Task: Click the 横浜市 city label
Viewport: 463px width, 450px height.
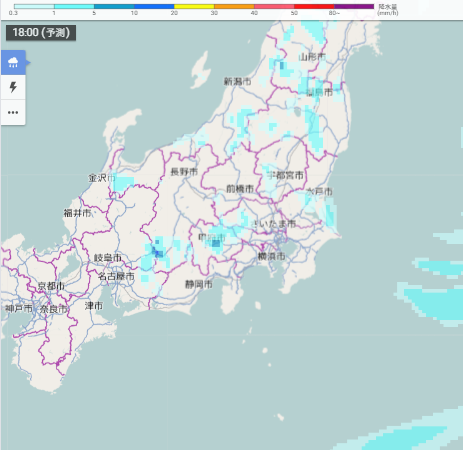Action: pos(271,256)
